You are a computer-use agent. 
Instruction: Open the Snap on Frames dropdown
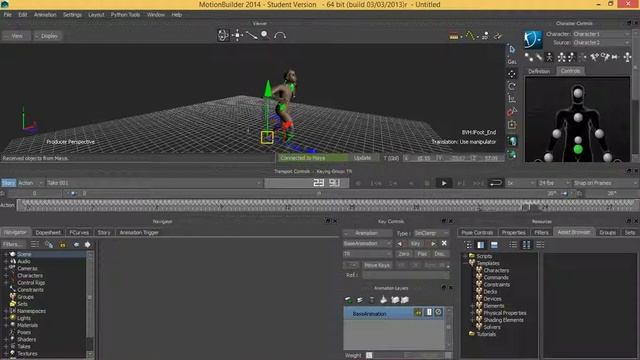(605, 183)
